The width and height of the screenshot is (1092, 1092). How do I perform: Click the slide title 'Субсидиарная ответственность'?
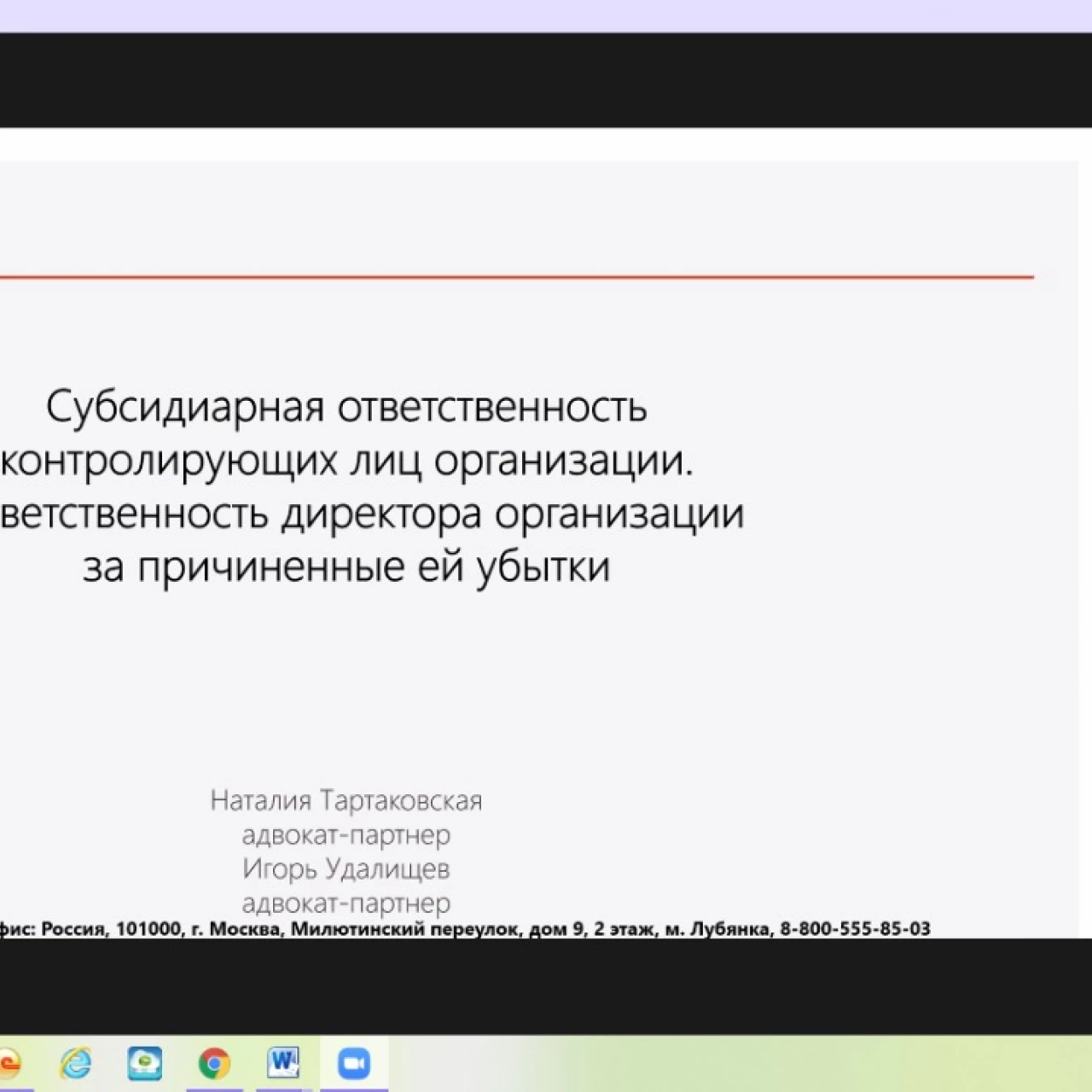(346, 407)
